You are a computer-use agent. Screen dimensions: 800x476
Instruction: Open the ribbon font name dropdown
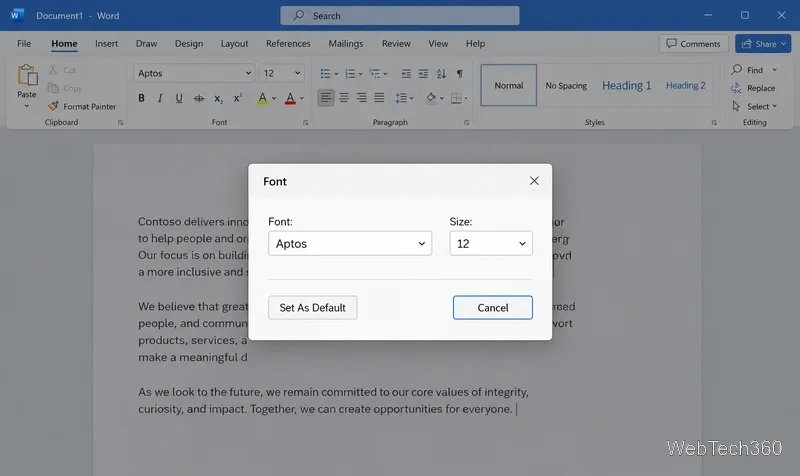[x=248, y=73]
